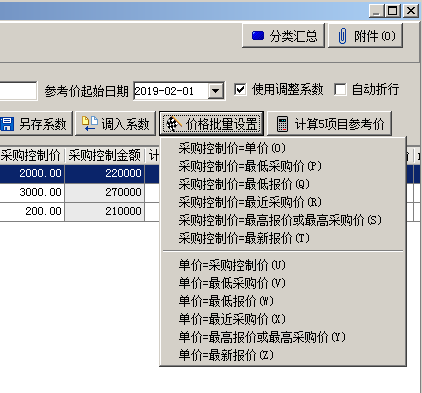
Task: Select the 3000.00 price cell
Action: pyautogui.click(x=32, y=192)
